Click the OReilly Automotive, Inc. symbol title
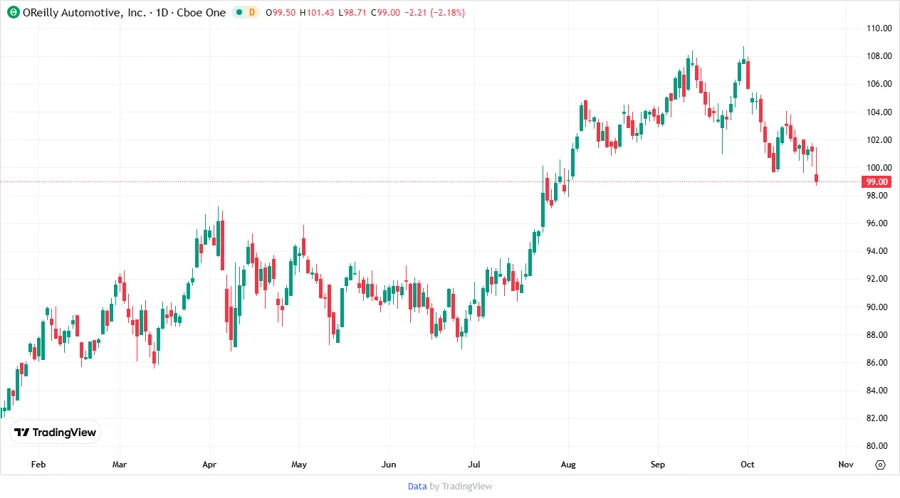The image size is (900, 498). tap(84, 12)
